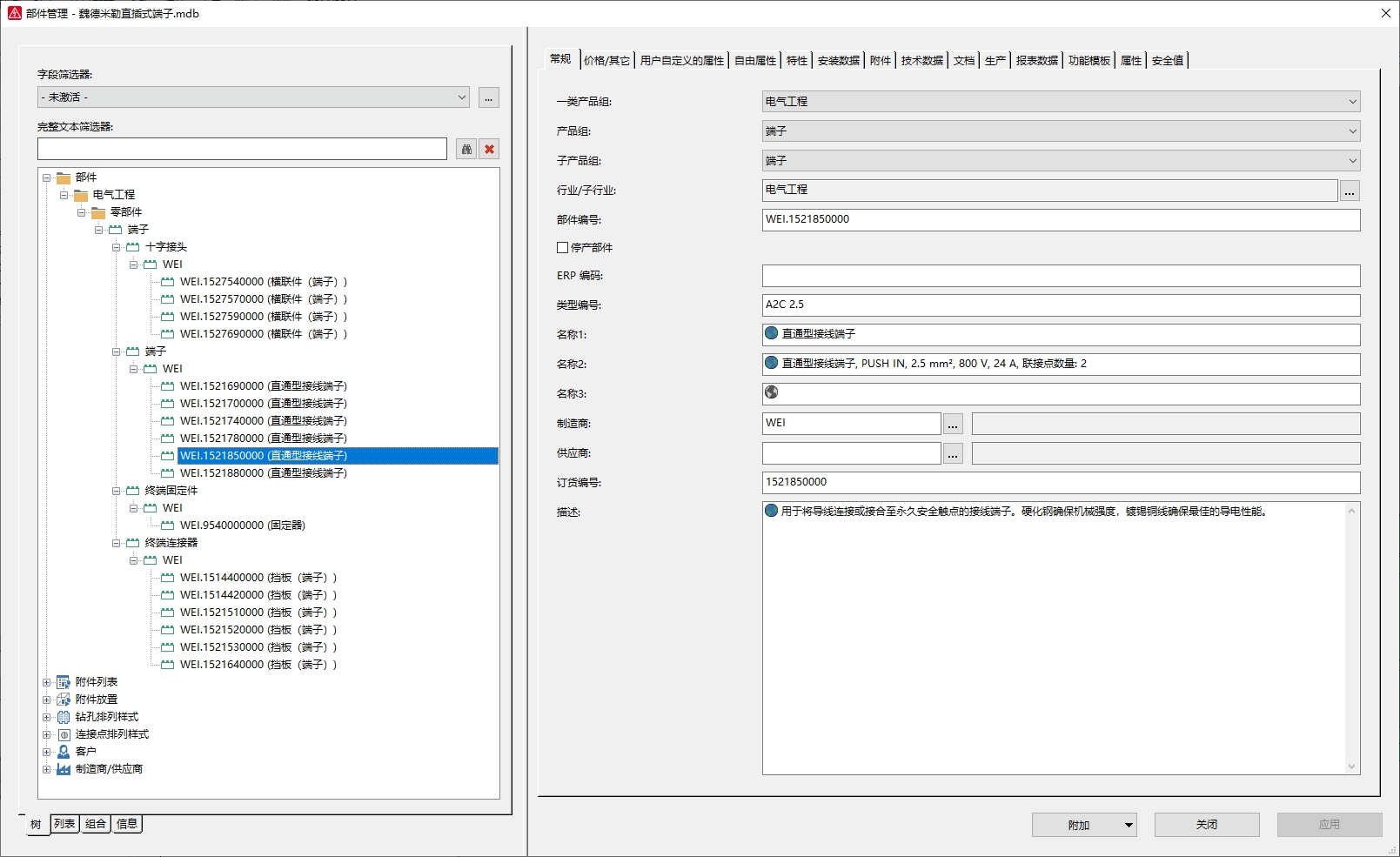
Task: Switch to the 列表 view tab
Action: tap(64, 824)
